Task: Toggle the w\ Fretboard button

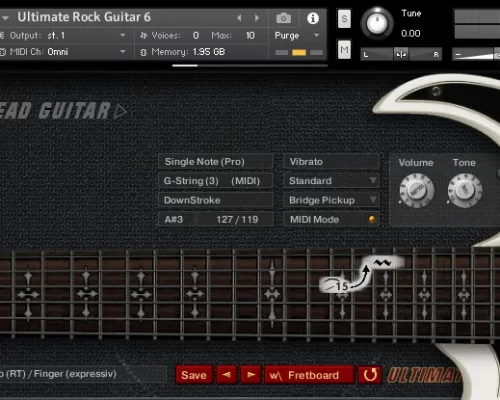Action: click(x=309, y=375)
